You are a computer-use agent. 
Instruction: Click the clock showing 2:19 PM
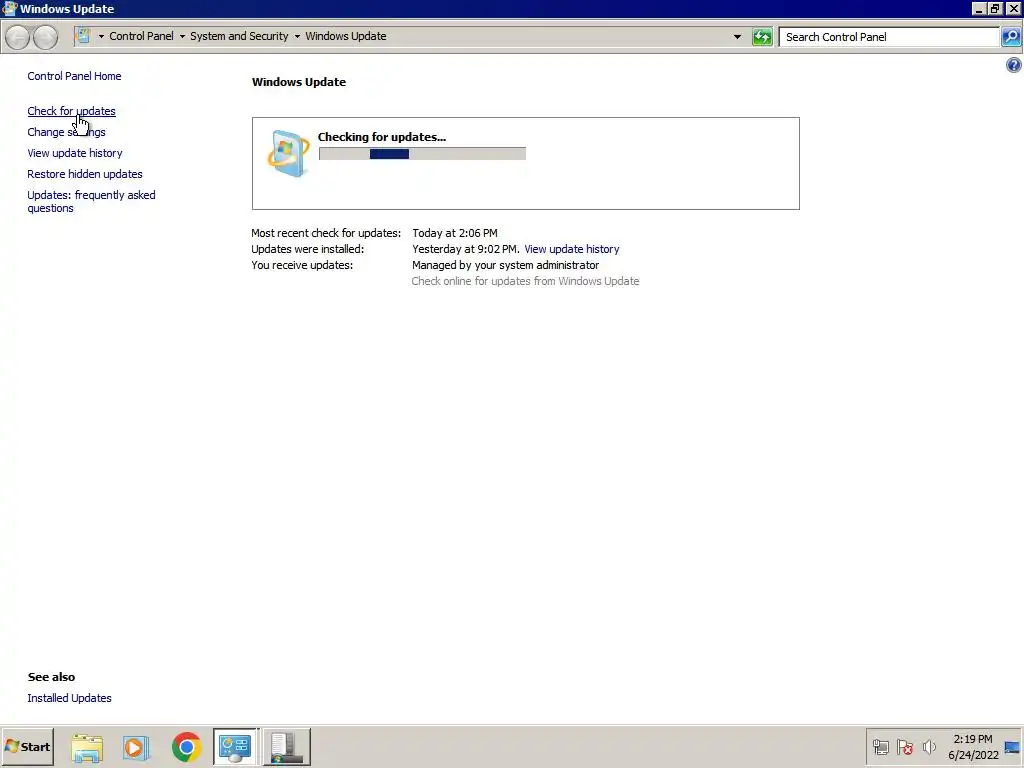click(972, 739)
